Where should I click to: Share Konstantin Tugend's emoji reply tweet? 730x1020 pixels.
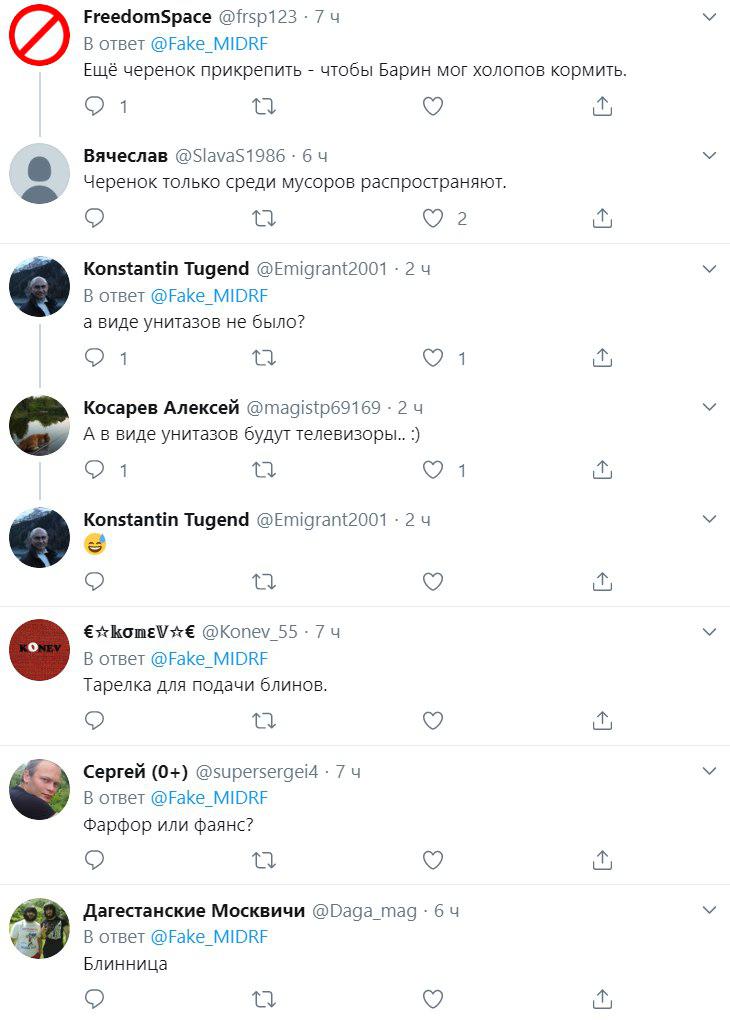[x=602, y=581]
